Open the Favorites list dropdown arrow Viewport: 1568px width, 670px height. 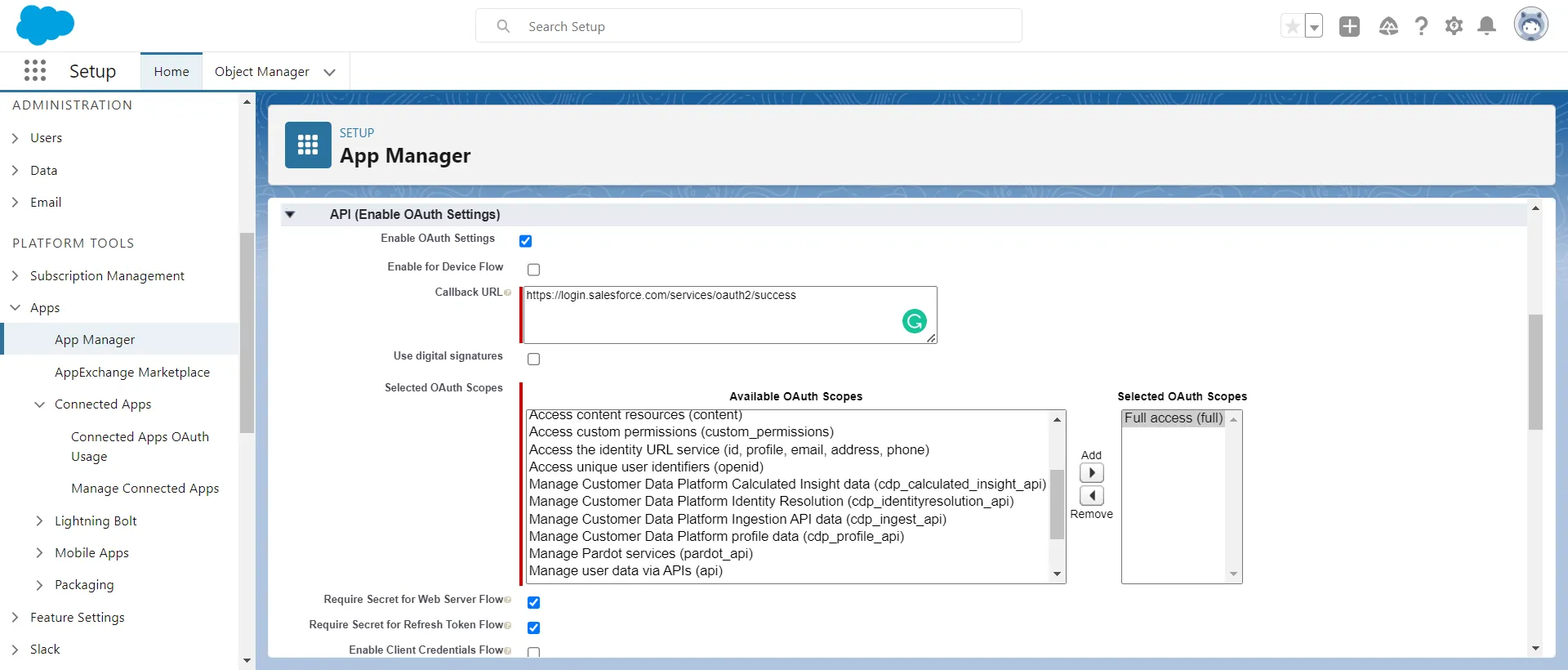(1314, 26)
